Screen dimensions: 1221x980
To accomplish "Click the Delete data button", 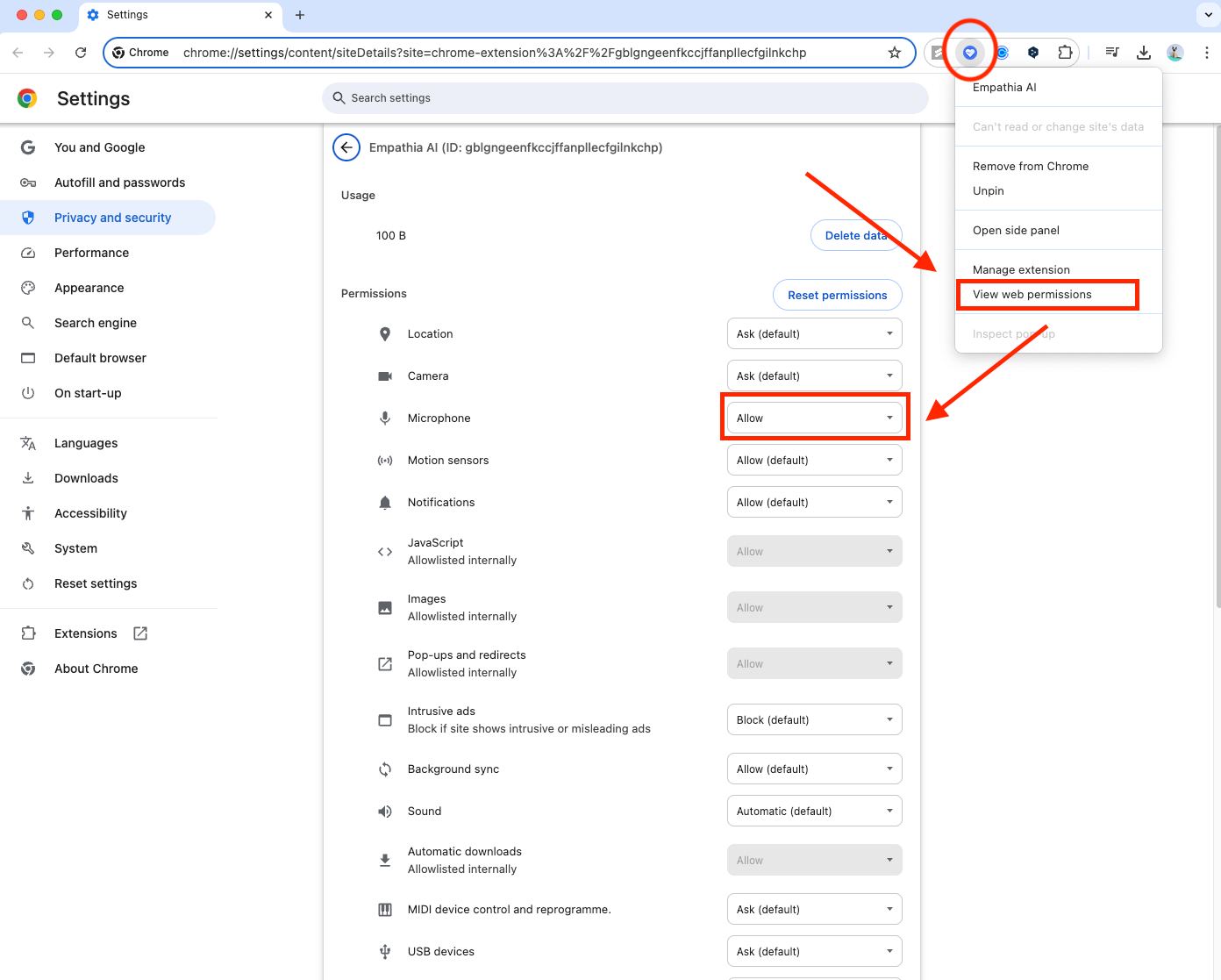I will tap(856, 235).
